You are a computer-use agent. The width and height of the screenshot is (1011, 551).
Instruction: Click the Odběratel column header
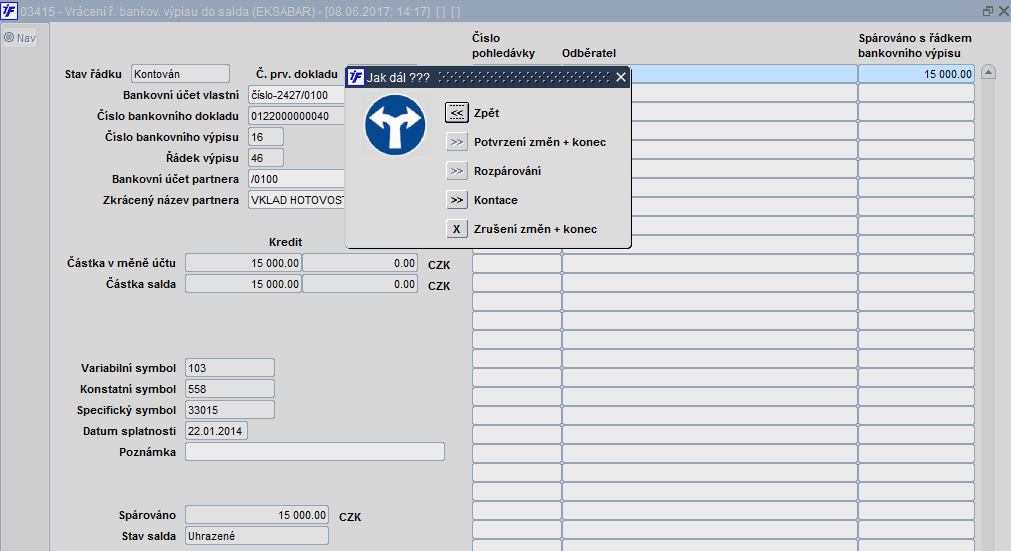(x=589, y=53)
